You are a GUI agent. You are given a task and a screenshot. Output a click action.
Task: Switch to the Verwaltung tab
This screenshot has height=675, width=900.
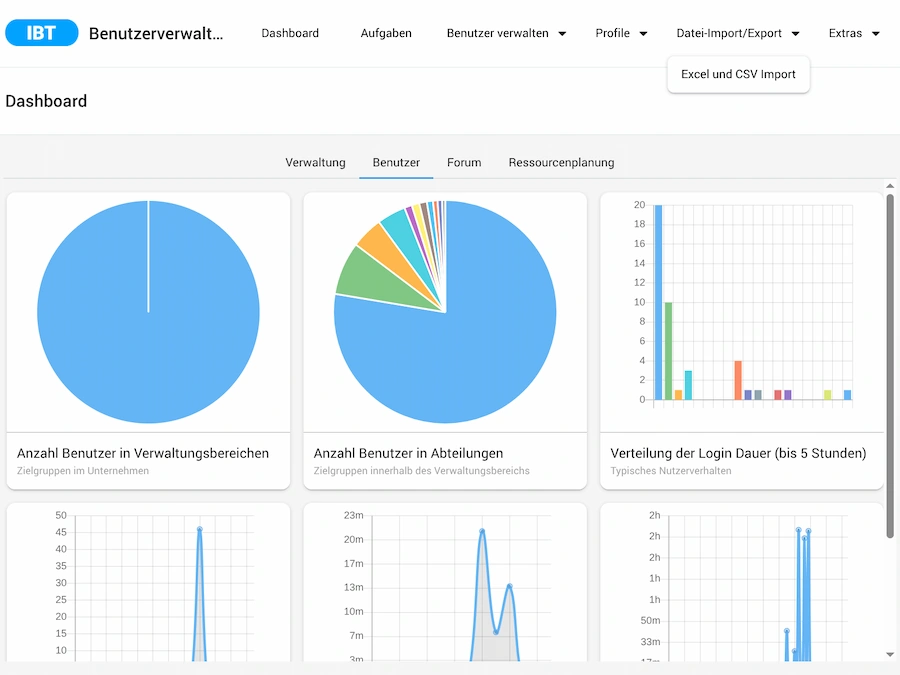pyautogui.click(x=315, y=162)
